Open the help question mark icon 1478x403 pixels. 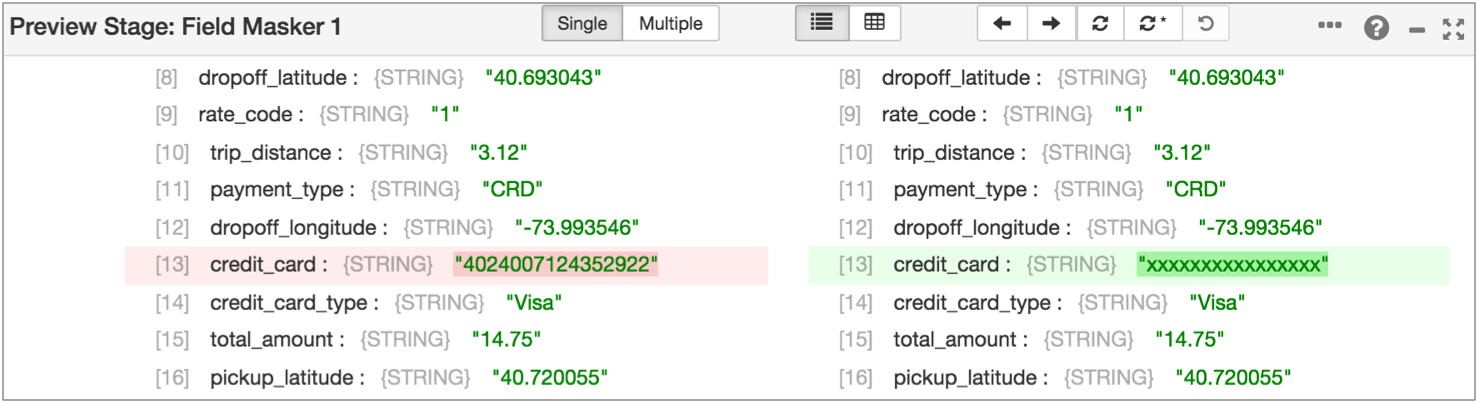[1376, 28]
